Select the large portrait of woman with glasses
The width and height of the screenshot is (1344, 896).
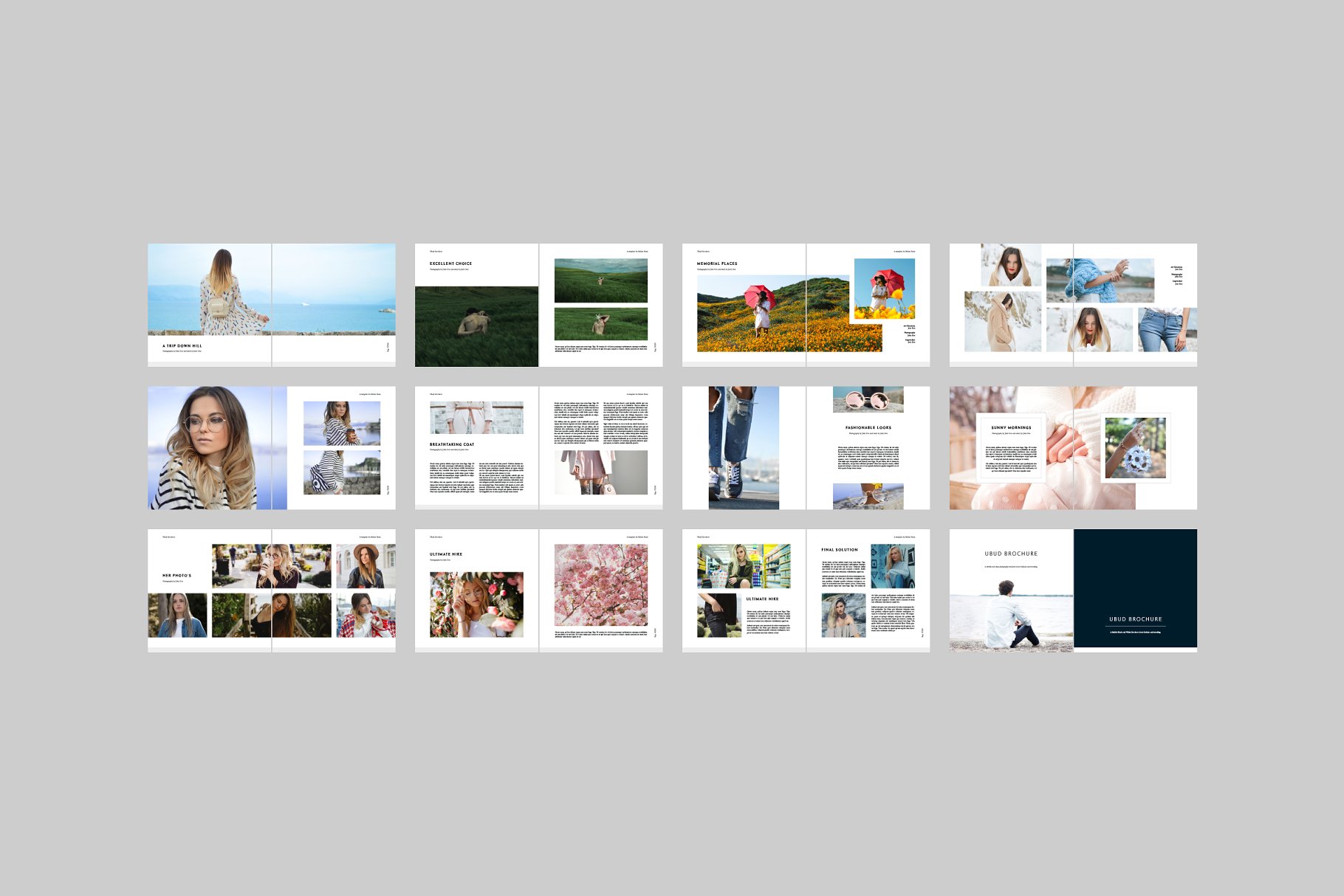pyautogui.click(x=217, y=448)
